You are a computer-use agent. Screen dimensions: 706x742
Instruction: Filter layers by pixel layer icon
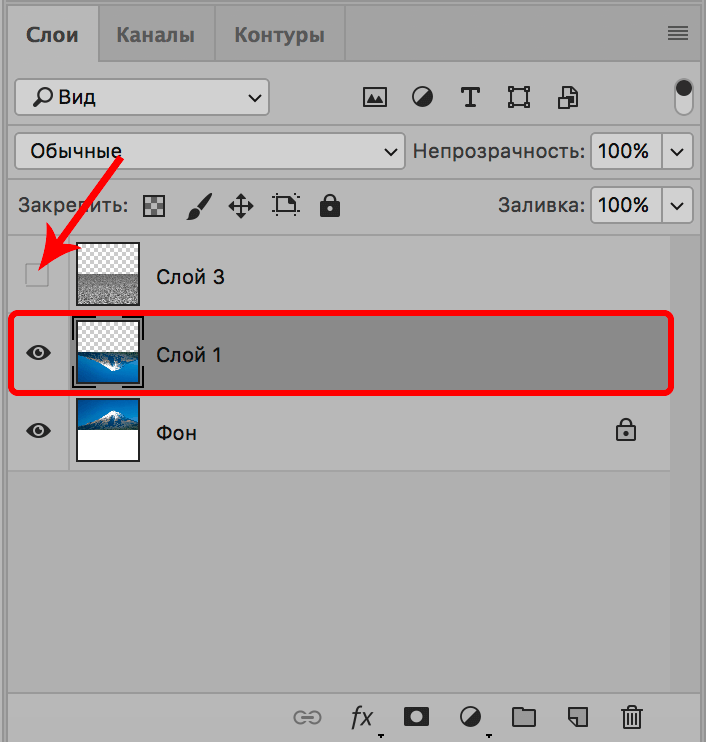click(375, 97)
